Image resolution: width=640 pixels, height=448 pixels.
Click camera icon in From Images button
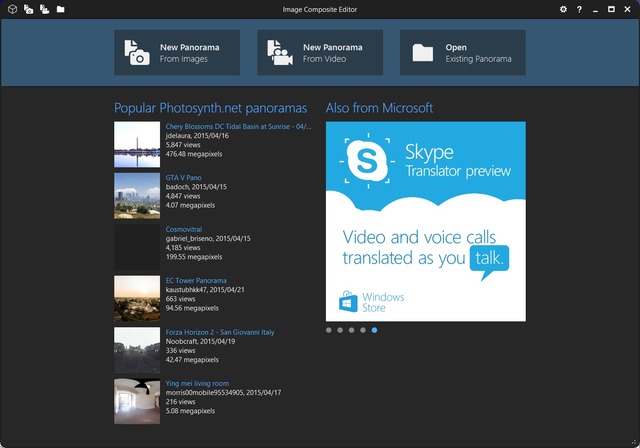[x=137, y=52]
